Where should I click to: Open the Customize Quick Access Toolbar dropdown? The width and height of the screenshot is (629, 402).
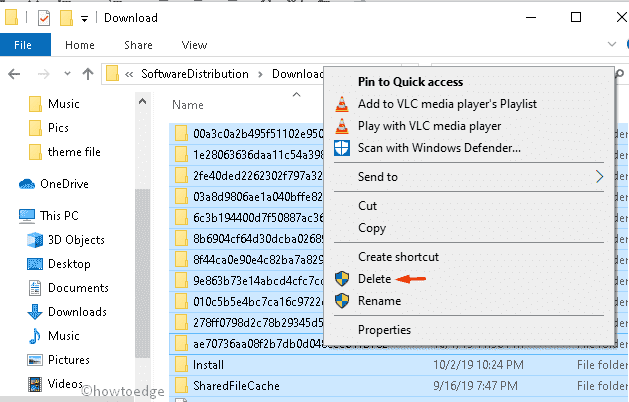85,18
